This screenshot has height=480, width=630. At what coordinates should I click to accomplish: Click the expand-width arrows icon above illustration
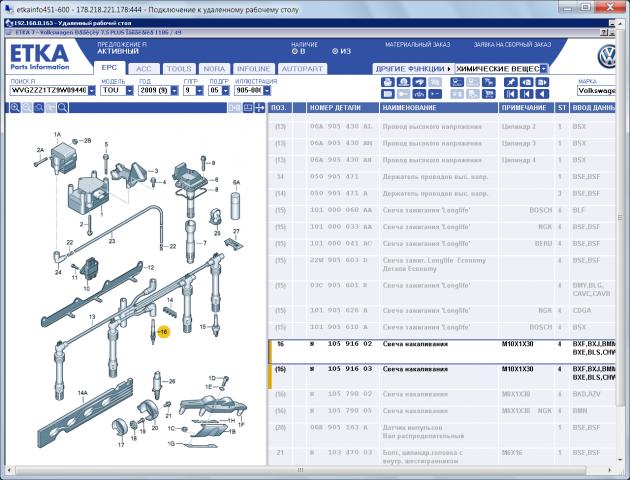tap(260, 108)
